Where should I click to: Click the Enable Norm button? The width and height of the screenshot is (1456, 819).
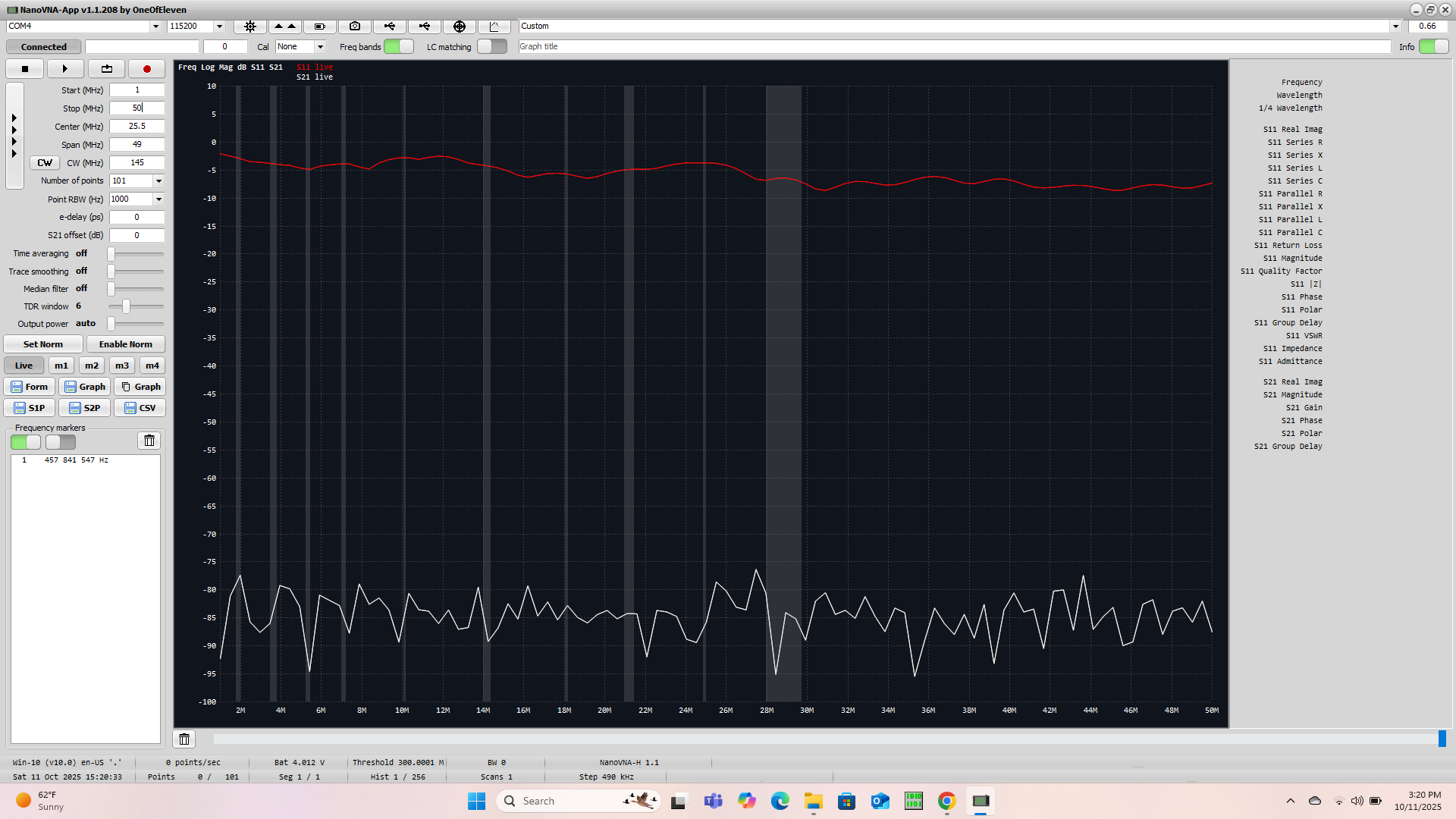(125, 344)
